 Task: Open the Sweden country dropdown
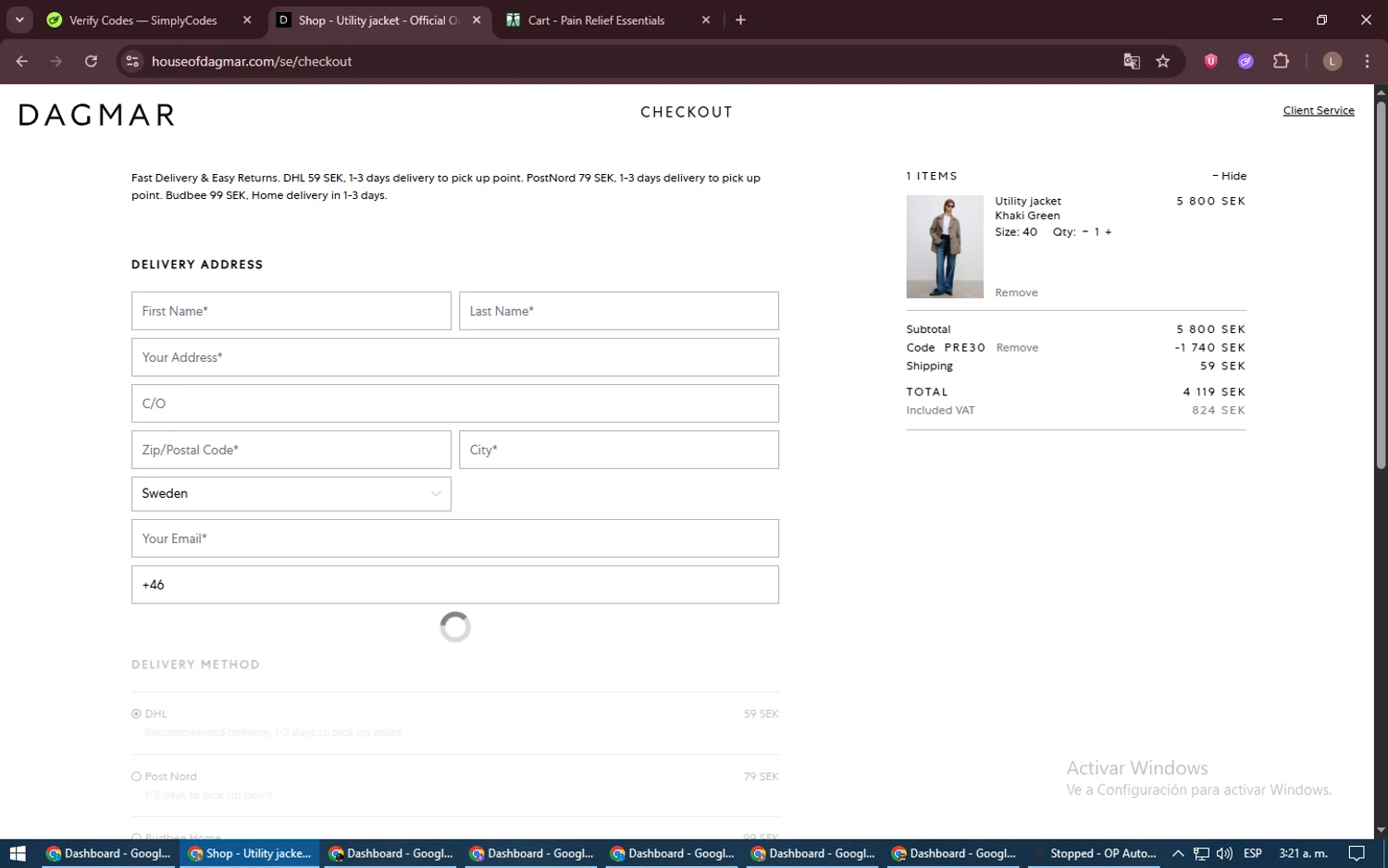pyautogui.click(x=291, y=494)
